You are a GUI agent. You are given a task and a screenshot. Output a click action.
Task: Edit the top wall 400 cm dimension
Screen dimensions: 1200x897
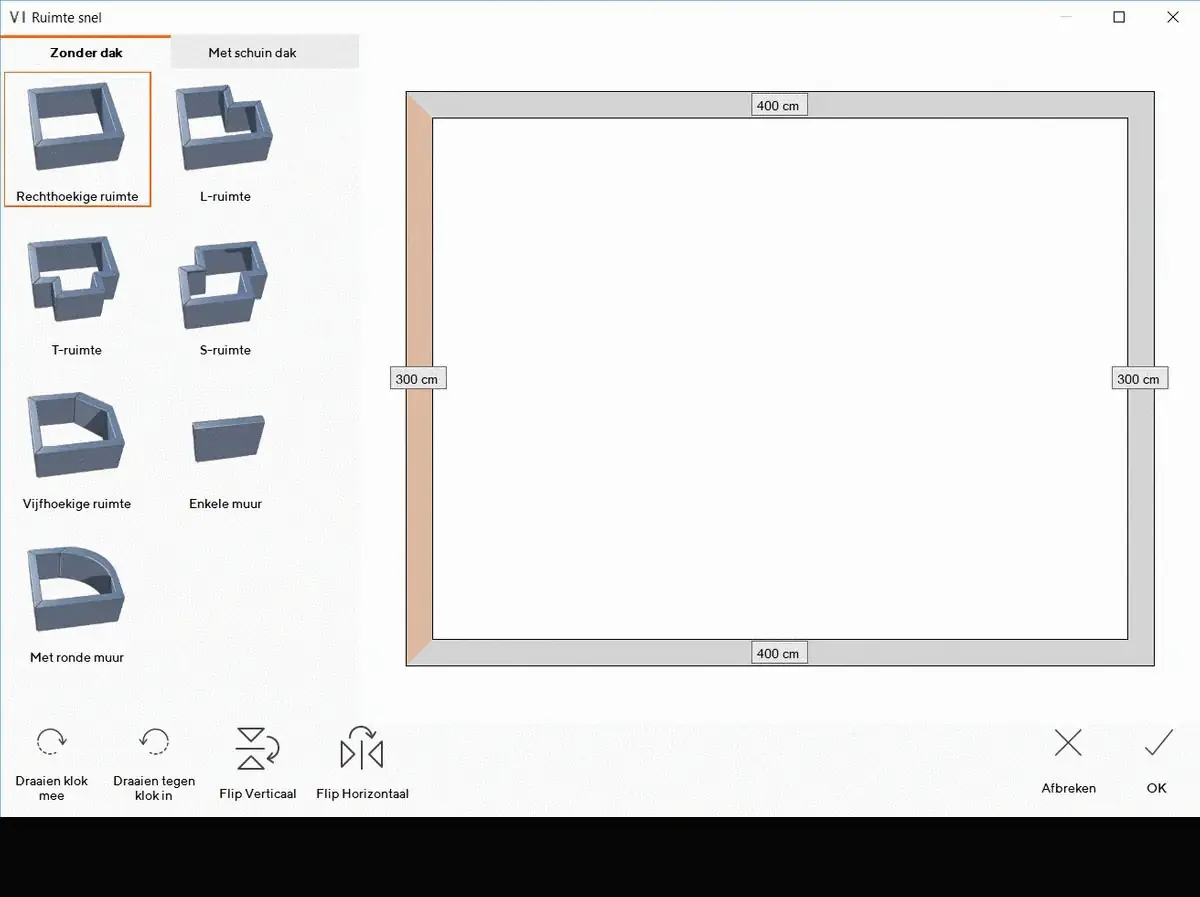pyautogui.click(x=779, y=105)
